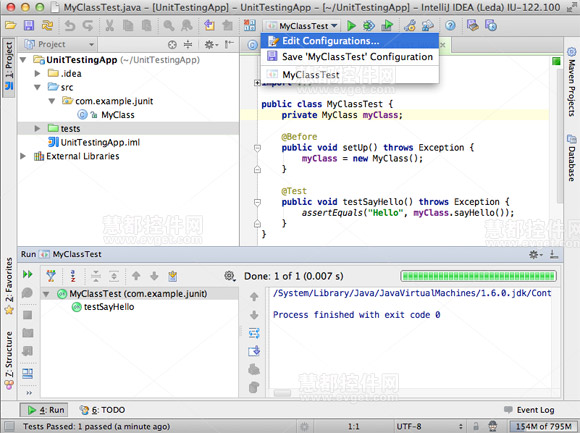Click the 4: Run tool button
This screenshot has width=580, height=433.
[44, 410]
